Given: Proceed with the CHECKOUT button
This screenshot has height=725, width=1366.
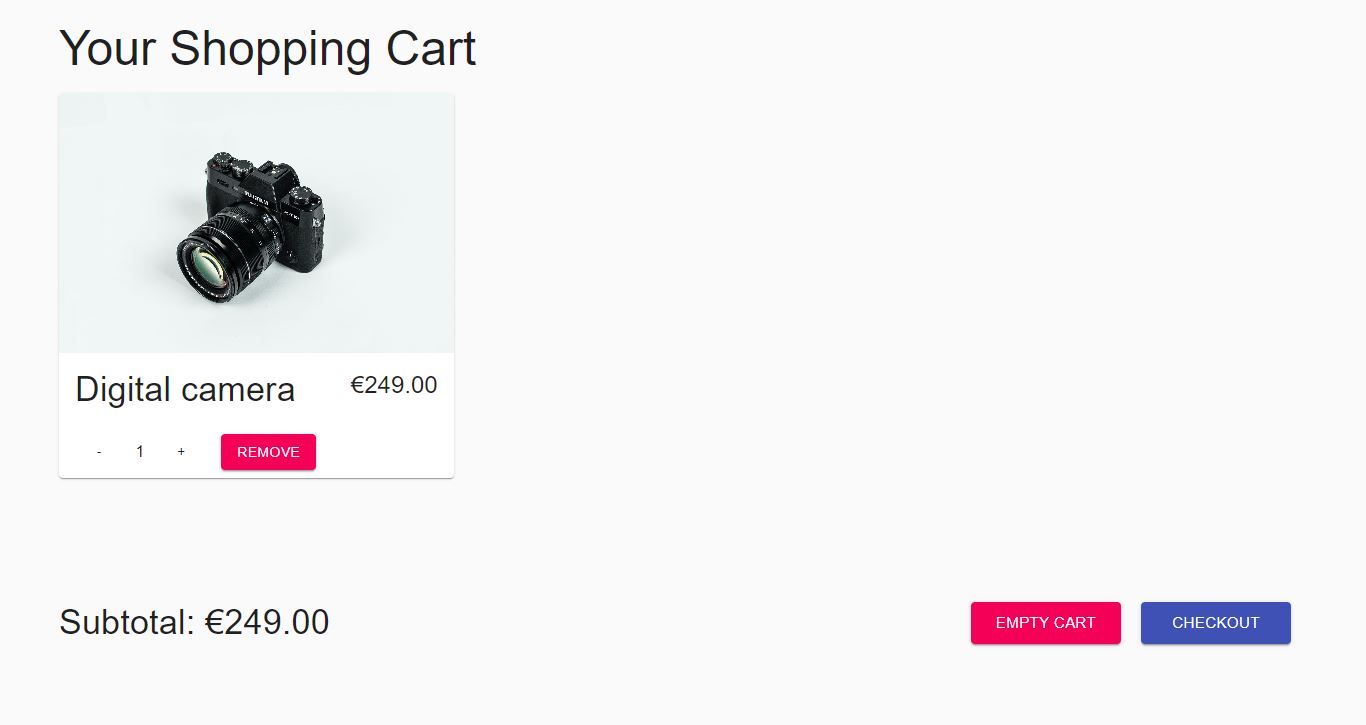Looking at the screenshot, I should pos(1215,623).
